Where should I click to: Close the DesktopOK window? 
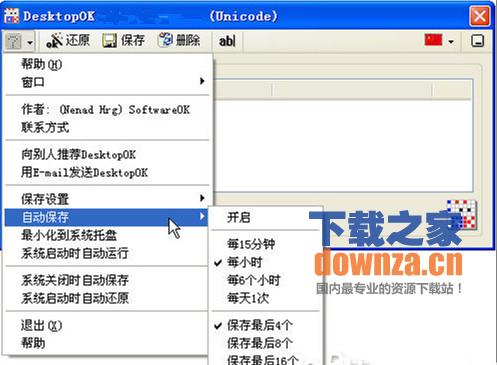pyautogui.click(x=480, y=16)
